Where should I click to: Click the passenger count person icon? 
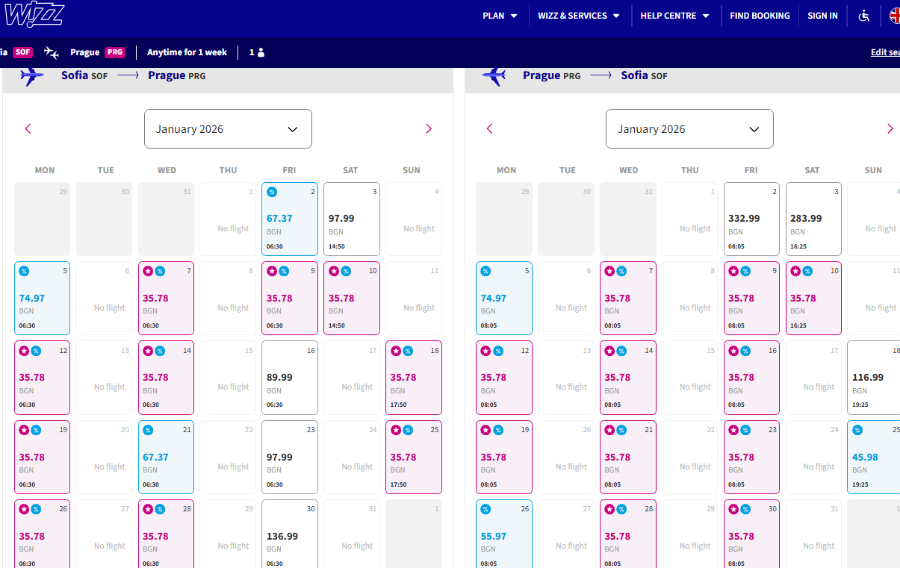pyautogui.click(x=261, y=53)
